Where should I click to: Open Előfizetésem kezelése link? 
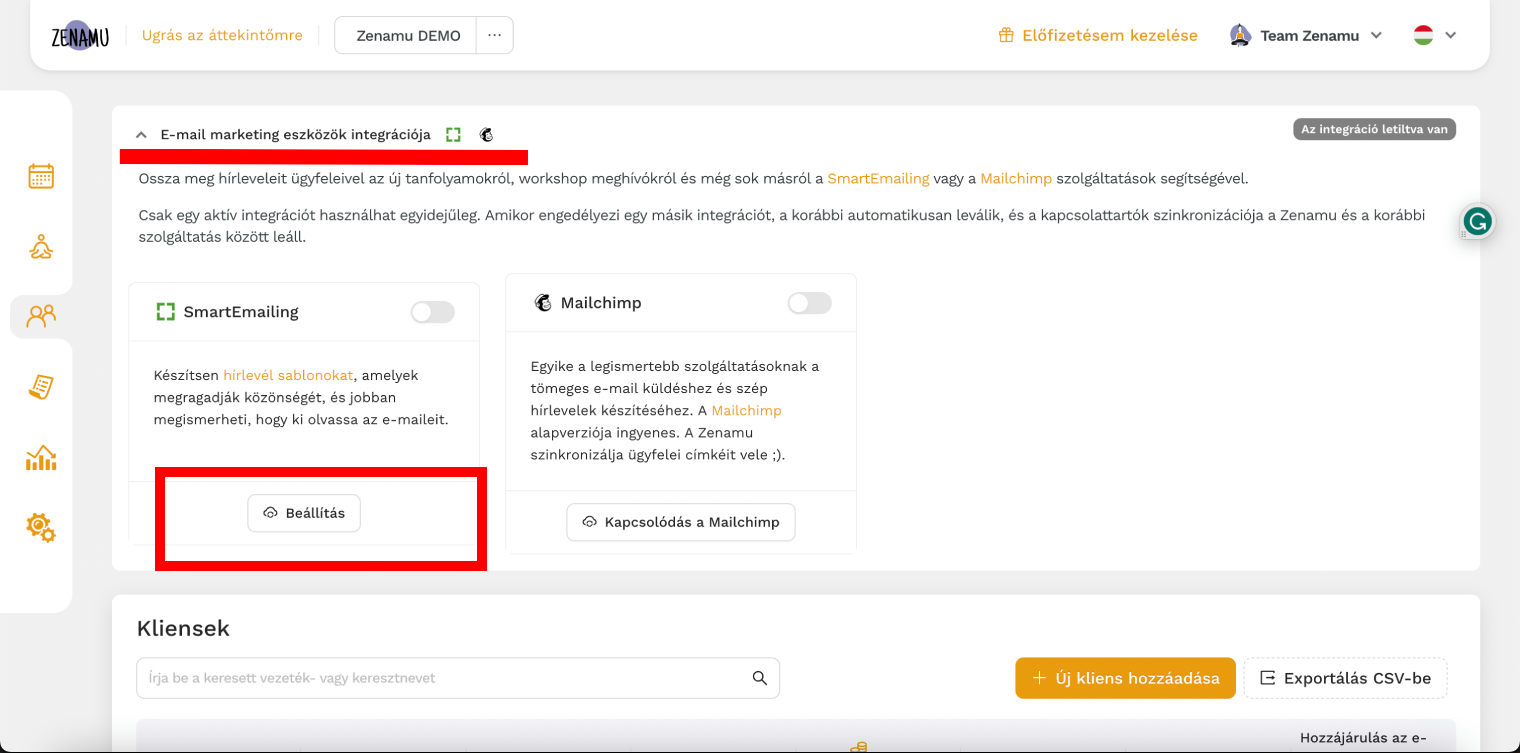click(1110, 36)
